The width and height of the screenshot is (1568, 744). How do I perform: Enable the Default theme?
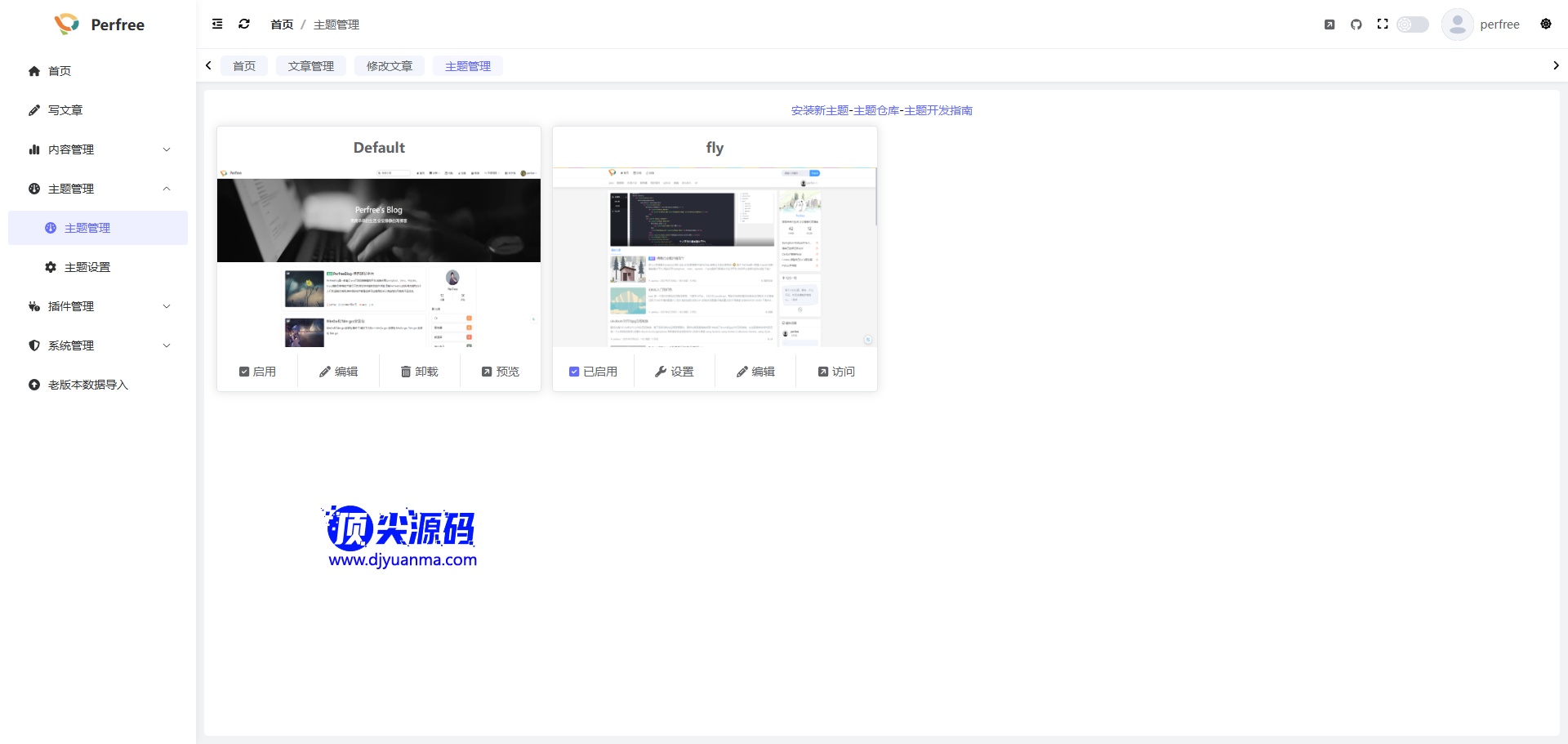(257, 372)
